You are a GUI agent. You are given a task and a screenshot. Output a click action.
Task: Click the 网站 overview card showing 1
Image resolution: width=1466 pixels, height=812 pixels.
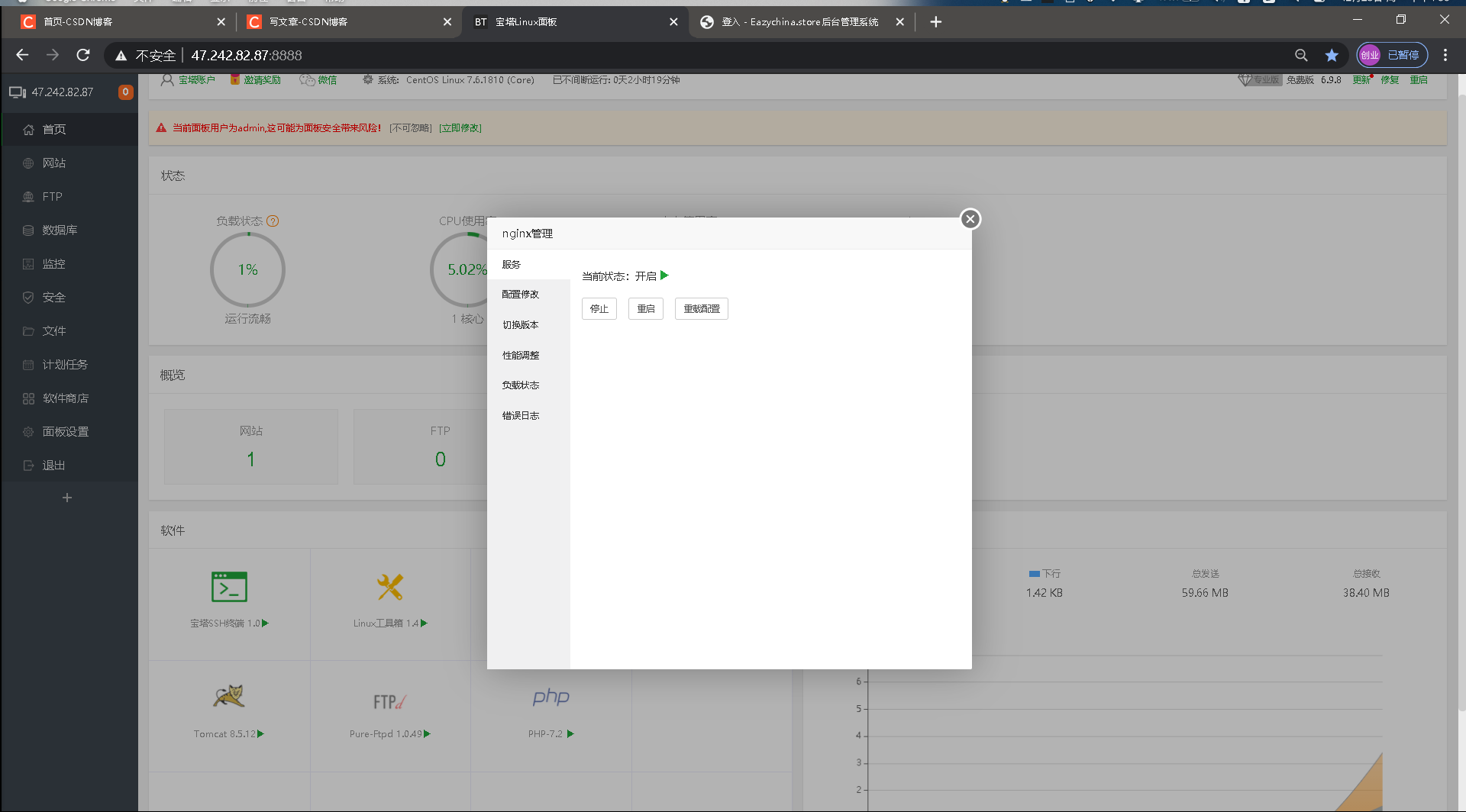251,446
